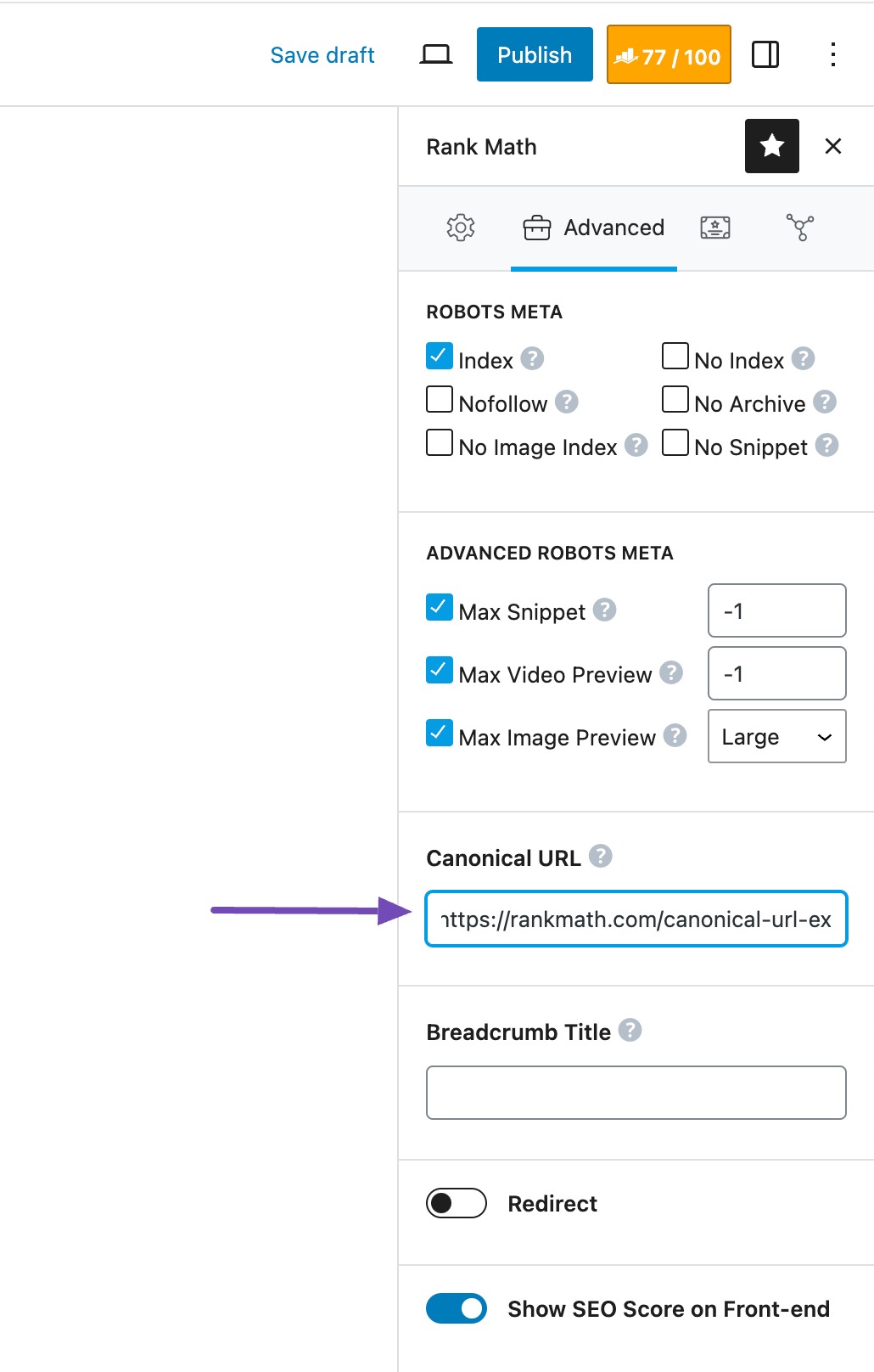Screen dimensions: 874x1372
Task: Open the three-dot options menu
Action: (x=833, y=55)
